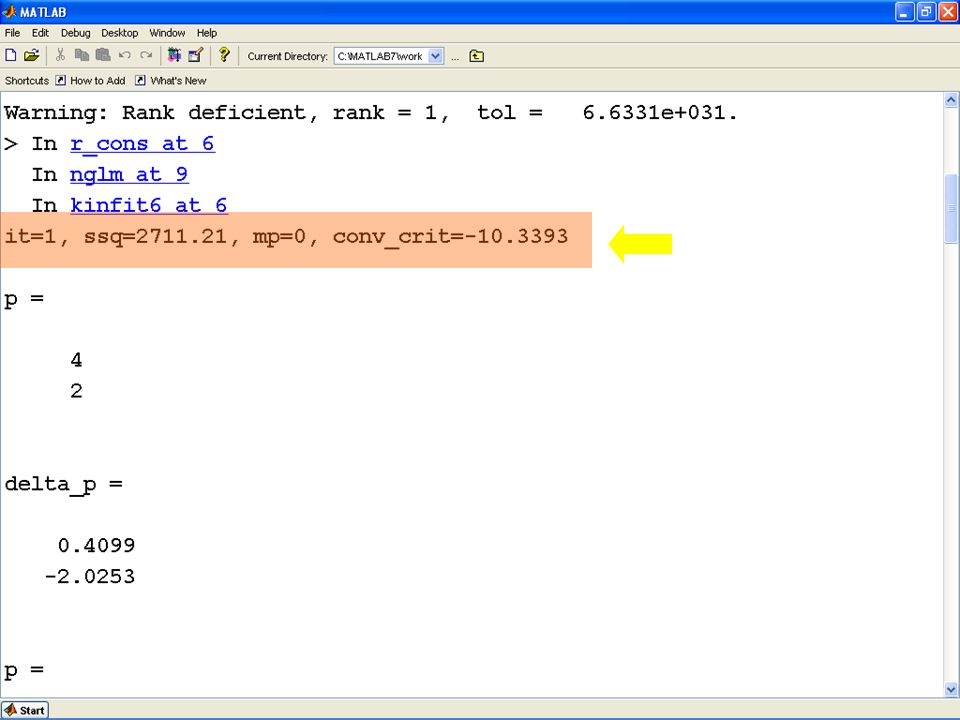This screenshot has width=960, height=720.
Task: Open Help with the question mark icon
Action: click(x=224, y=55)
